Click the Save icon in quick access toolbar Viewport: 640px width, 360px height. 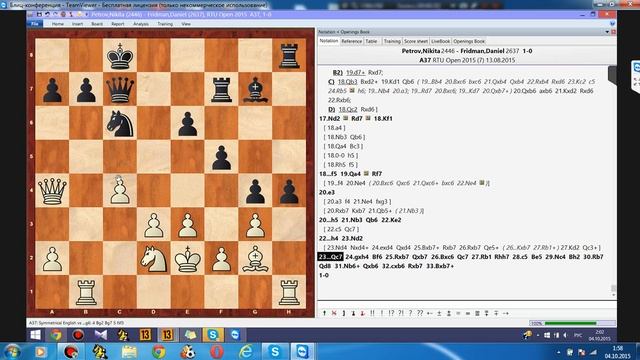(x=39, y=14)
